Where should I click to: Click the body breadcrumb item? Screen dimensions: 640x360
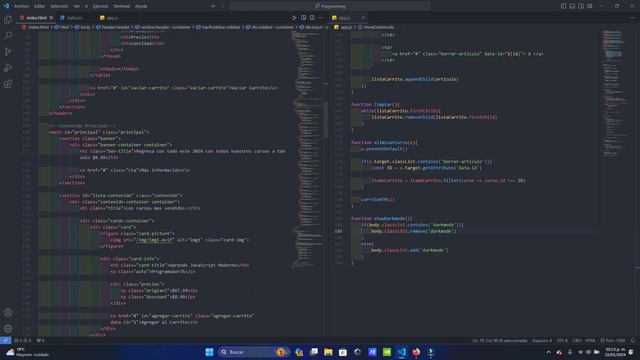(x=83, y=27)
